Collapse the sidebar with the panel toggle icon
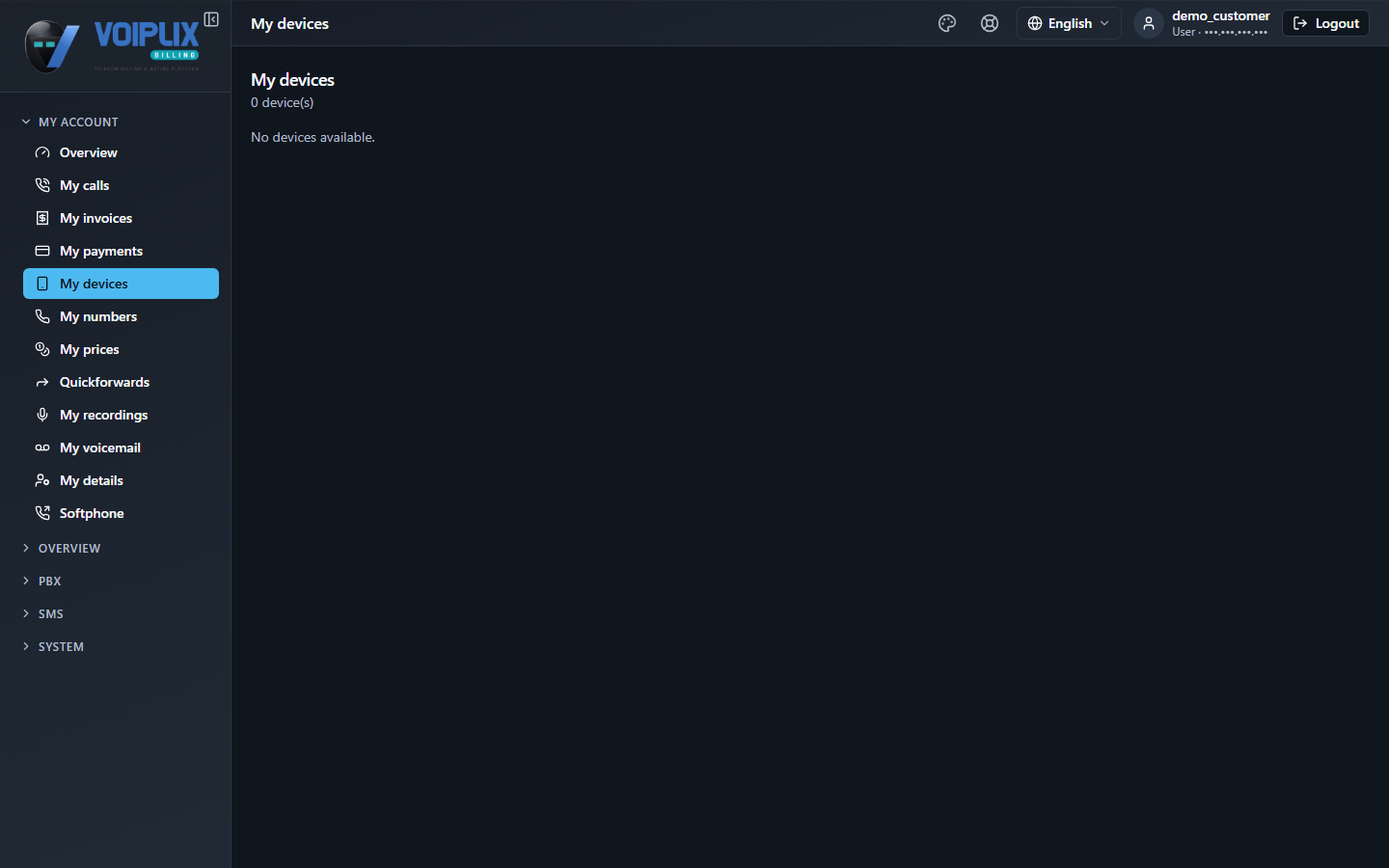Viewport: 1389px width, 868px height. point(211,19)
